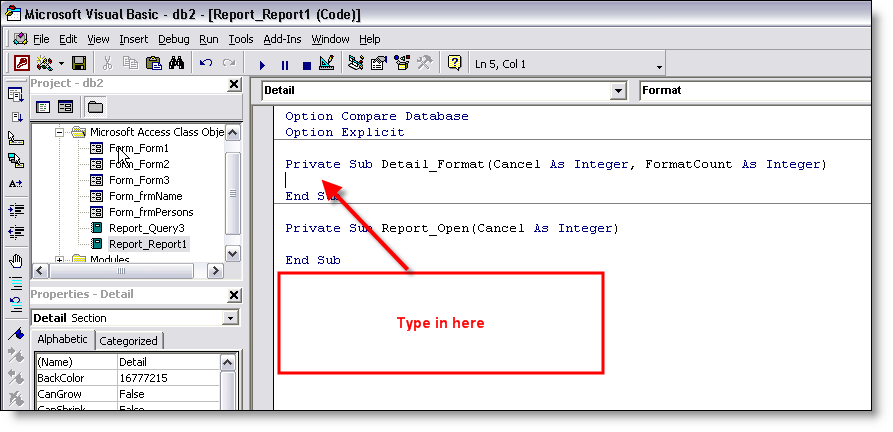Screen dimensions: 893x432
Task: Open Visual Basic Help question mark icon
Action: pos(454,63)
